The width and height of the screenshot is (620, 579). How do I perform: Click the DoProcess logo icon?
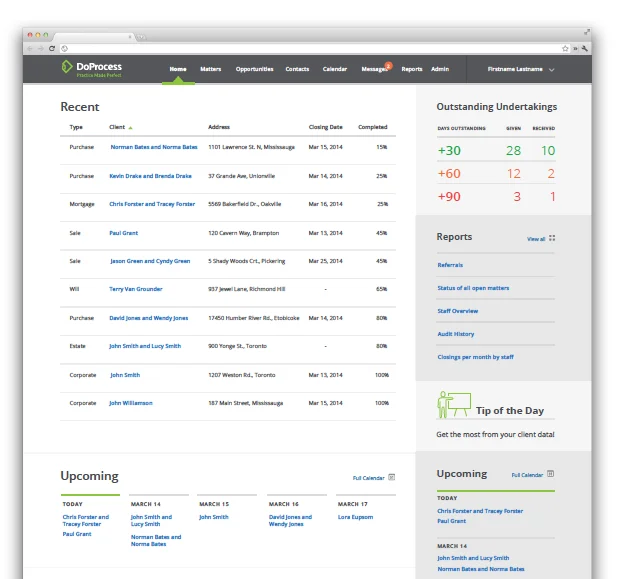(67, 68)
